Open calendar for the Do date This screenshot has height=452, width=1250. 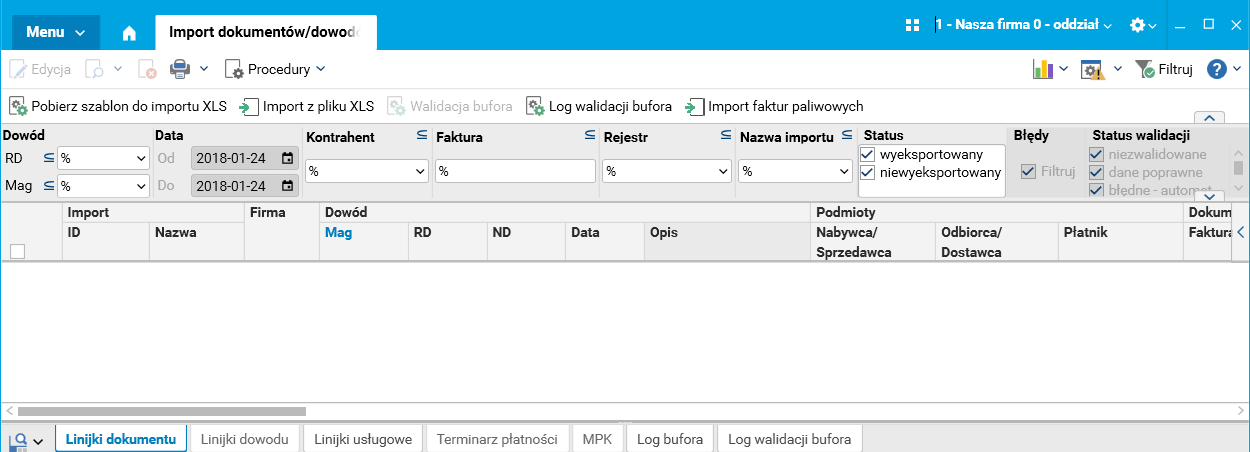[288, 186]
